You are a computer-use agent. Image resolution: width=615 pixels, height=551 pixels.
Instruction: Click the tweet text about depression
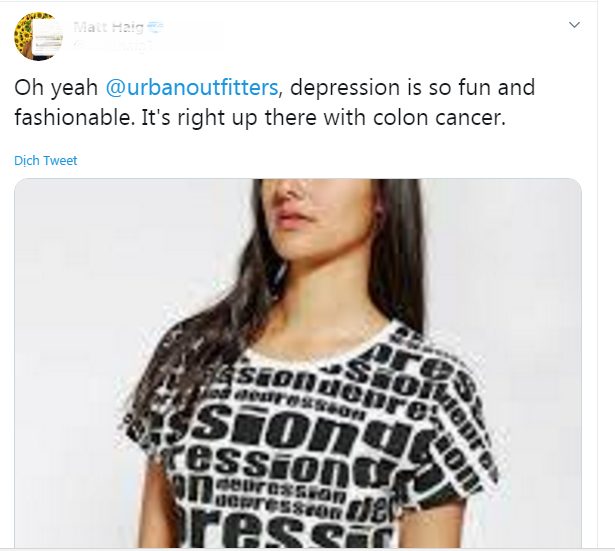coord(275,102)
